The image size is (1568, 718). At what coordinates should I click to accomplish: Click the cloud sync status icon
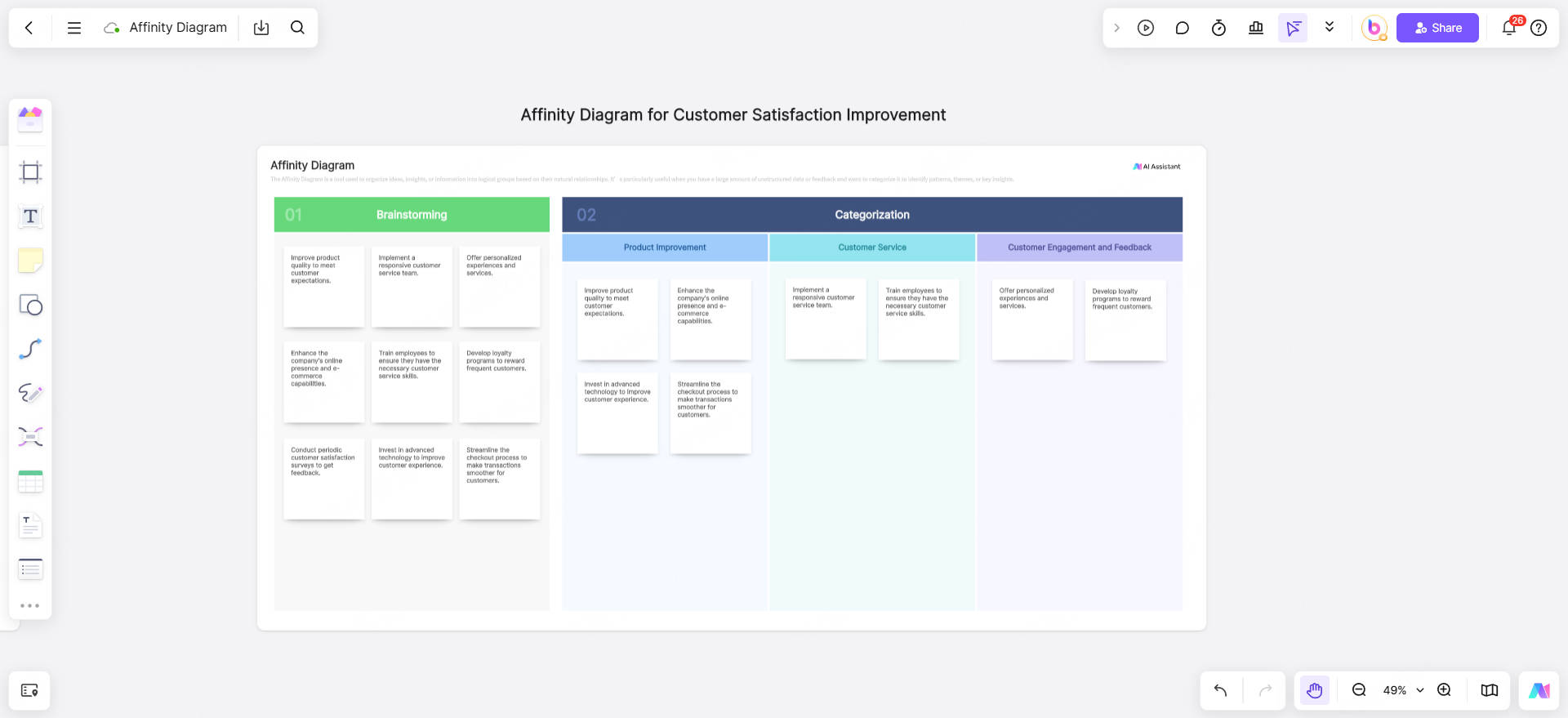(x=112, y=28)
